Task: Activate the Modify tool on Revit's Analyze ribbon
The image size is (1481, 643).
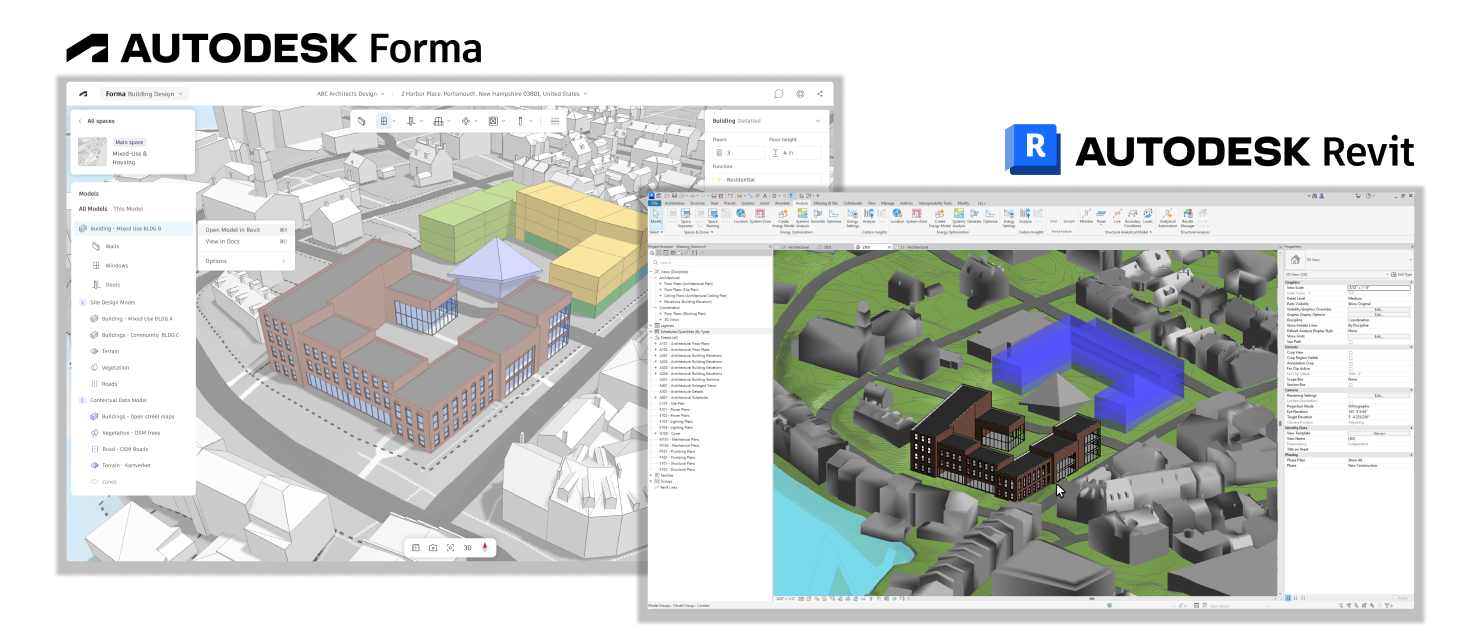Action: 655,216
